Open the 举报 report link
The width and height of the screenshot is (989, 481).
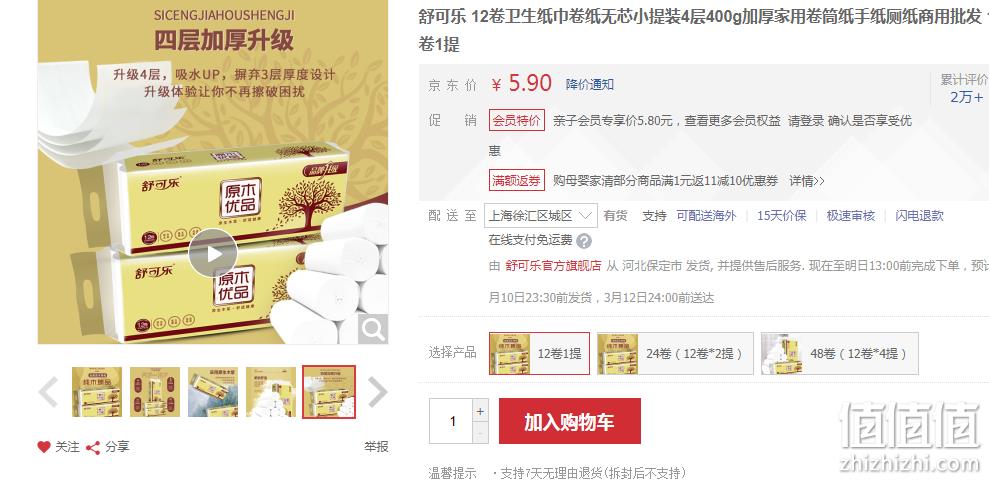tap(376, 447)
